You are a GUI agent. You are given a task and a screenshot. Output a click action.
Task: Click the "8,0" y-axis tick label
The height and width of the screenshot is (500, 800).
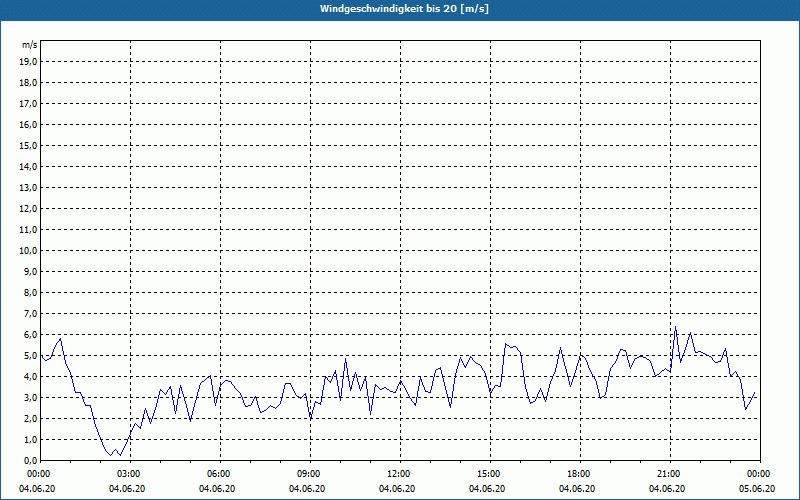(x=31, y=292)
